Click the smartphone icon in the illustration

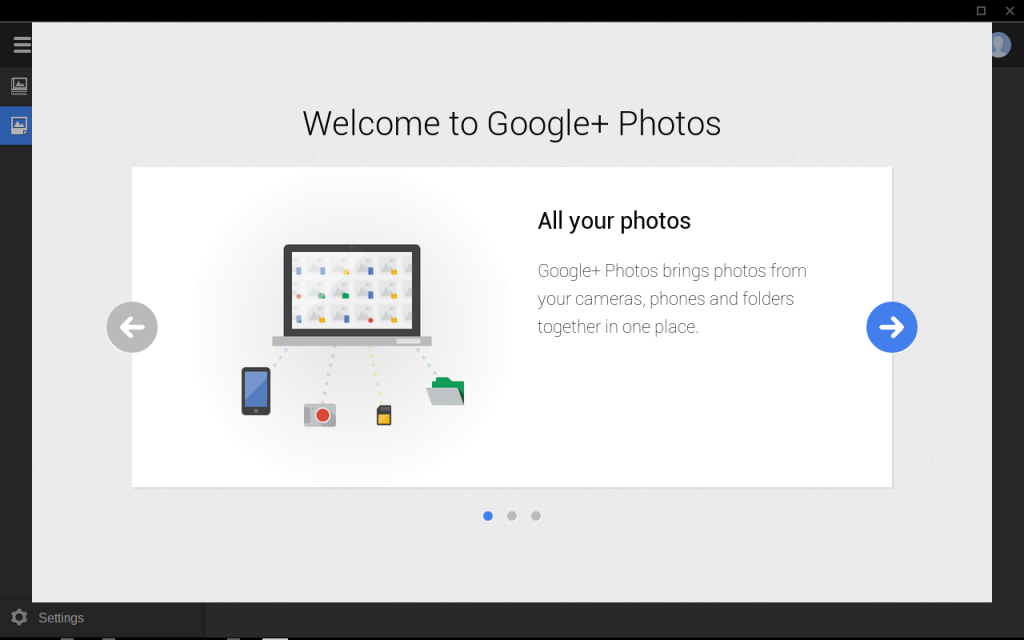pos(256,390)
